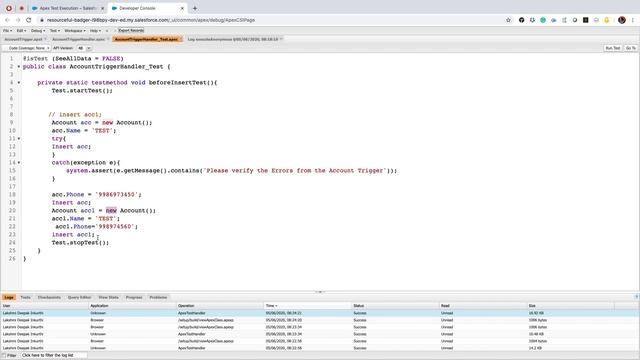Click the black square extension icon
Screen dimensions: 640x360
coord(585,20)
